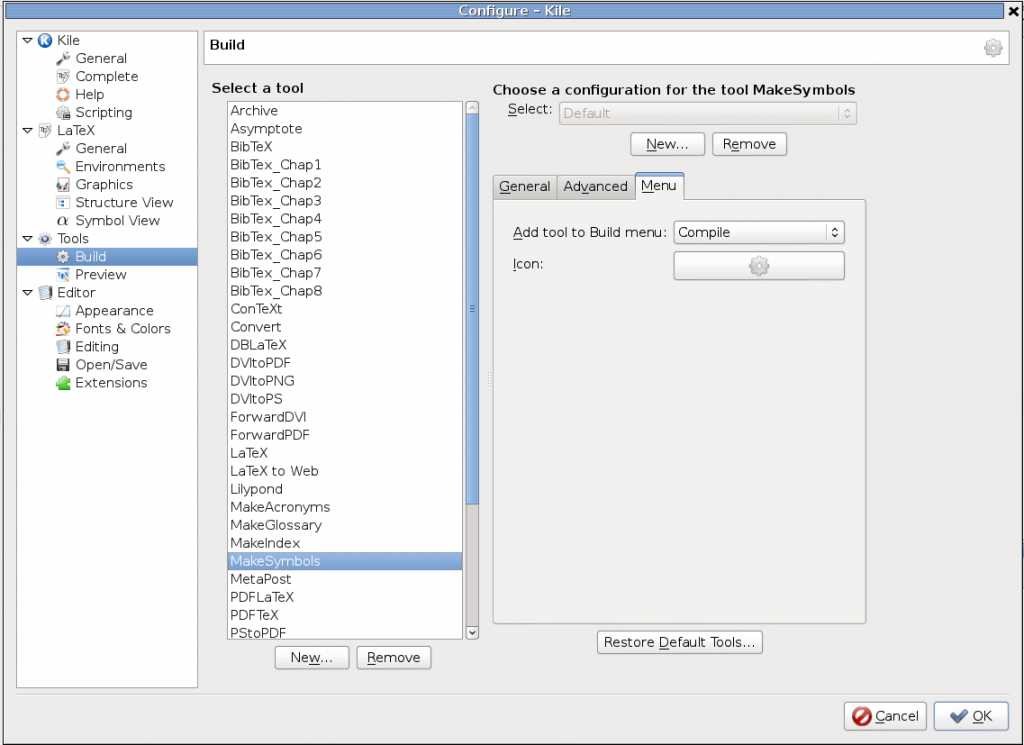Select PDFLaTeX tool
Screen dimensions: 1024x745
tap(345, 597)
